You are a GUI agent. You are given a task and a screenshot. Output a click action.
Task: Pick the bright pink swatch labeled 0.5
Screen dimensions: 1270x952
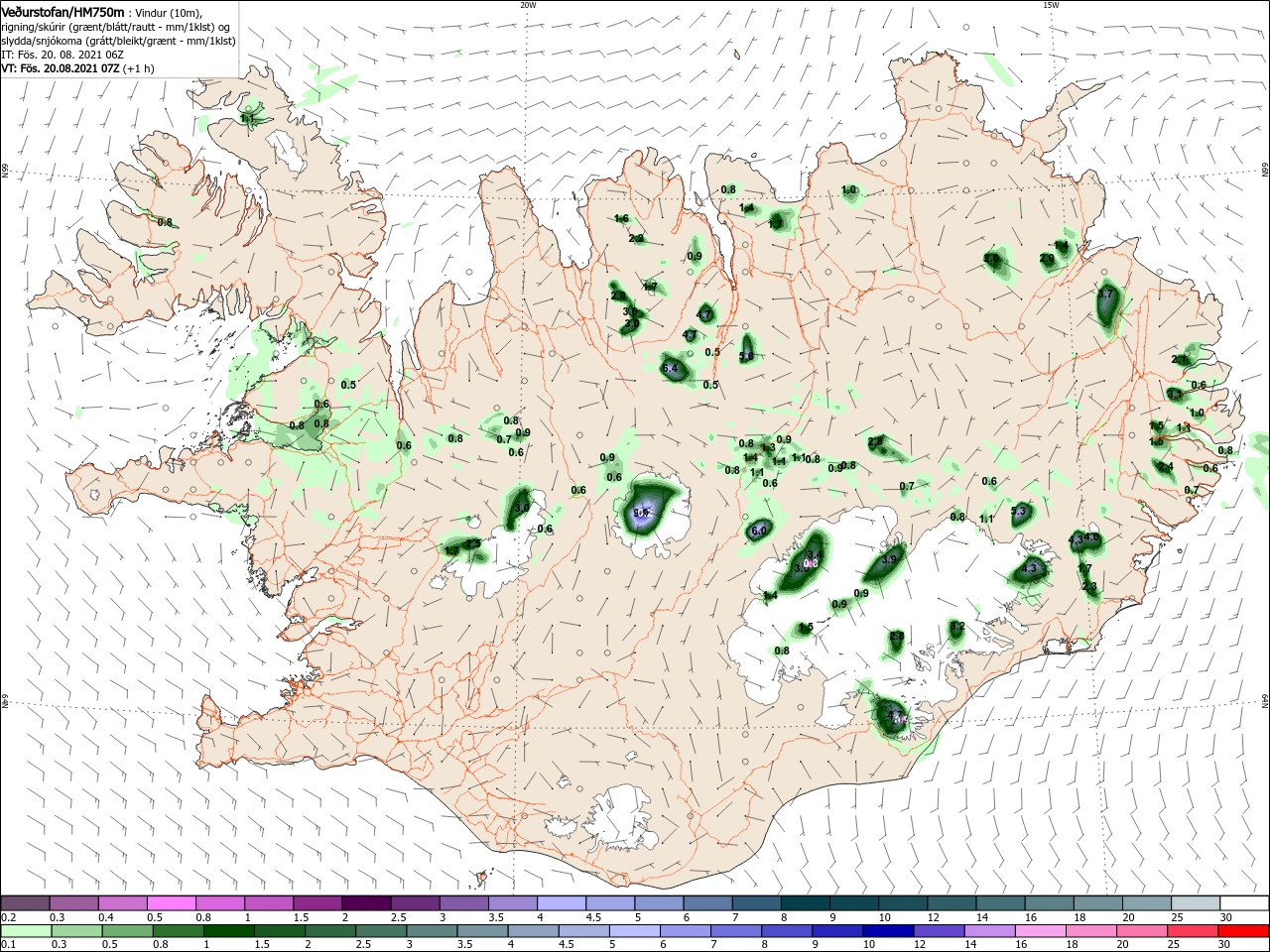coord(172,903)
